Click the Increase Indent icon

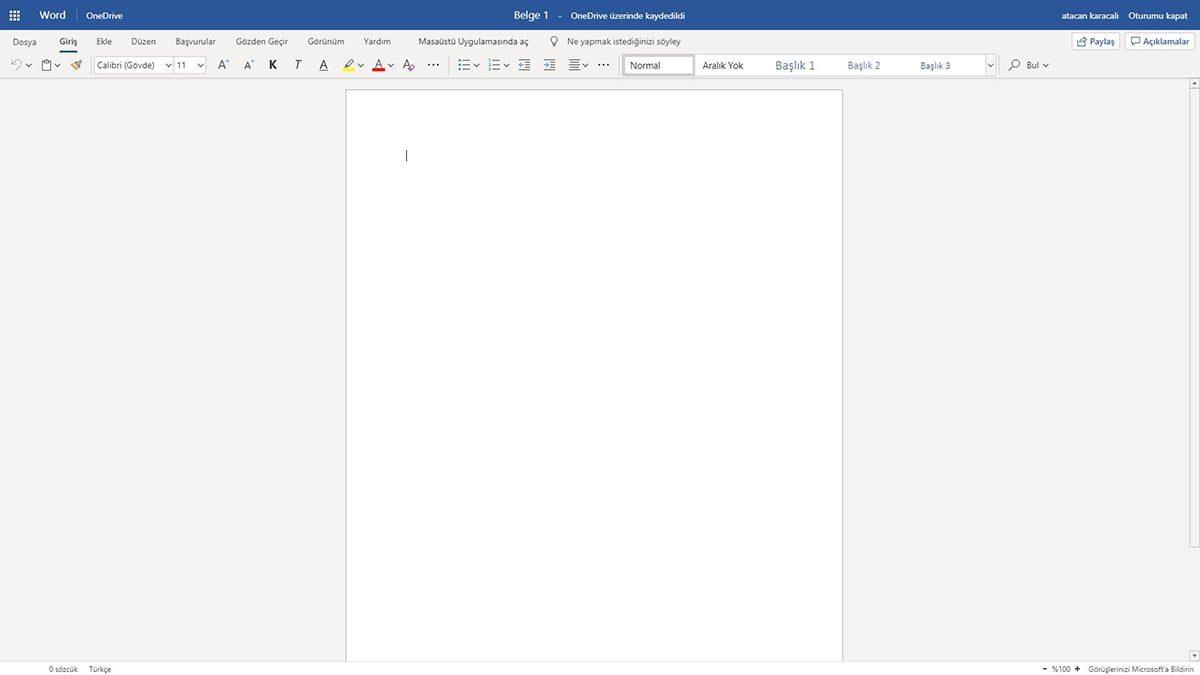[x=549, y=64]
